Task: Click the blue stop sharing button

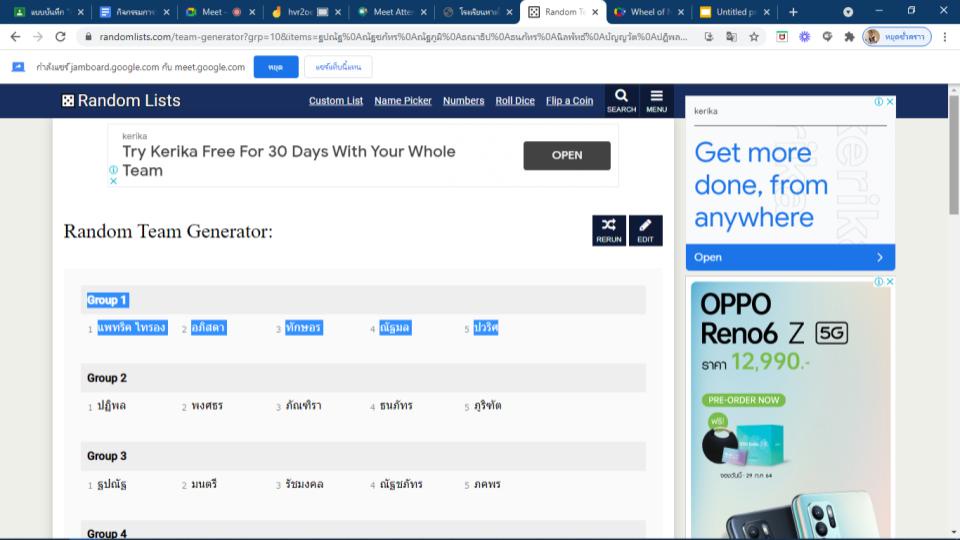Action: (x=275, y=67)
